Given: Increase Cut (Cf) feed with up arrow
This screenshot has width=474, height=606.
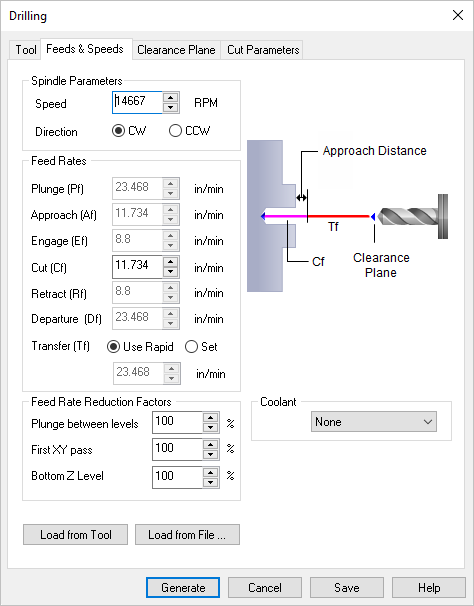Looking at the screenshot, I should 171,262.
